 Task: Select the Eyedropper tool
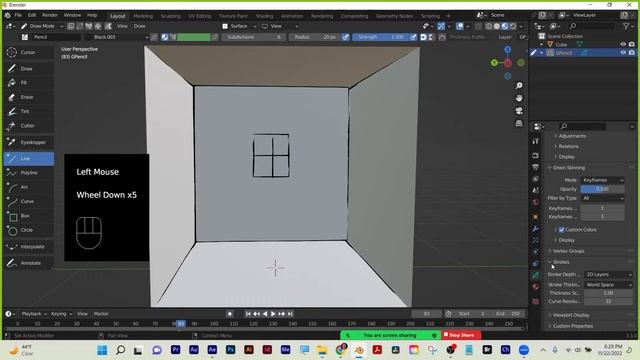[29, 142]
